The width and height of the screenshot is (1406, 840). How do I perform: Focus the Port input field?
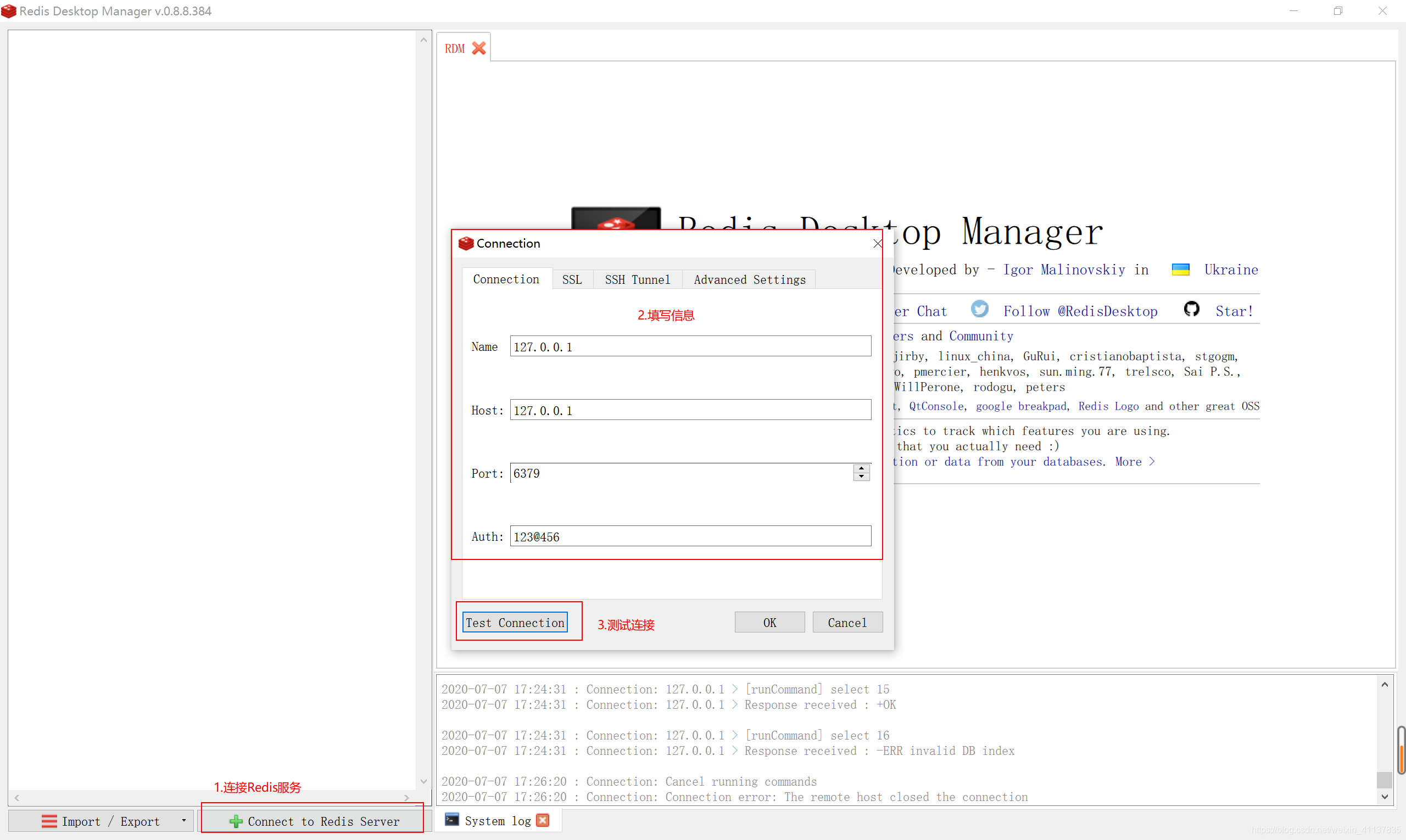(x=681, y=473)
